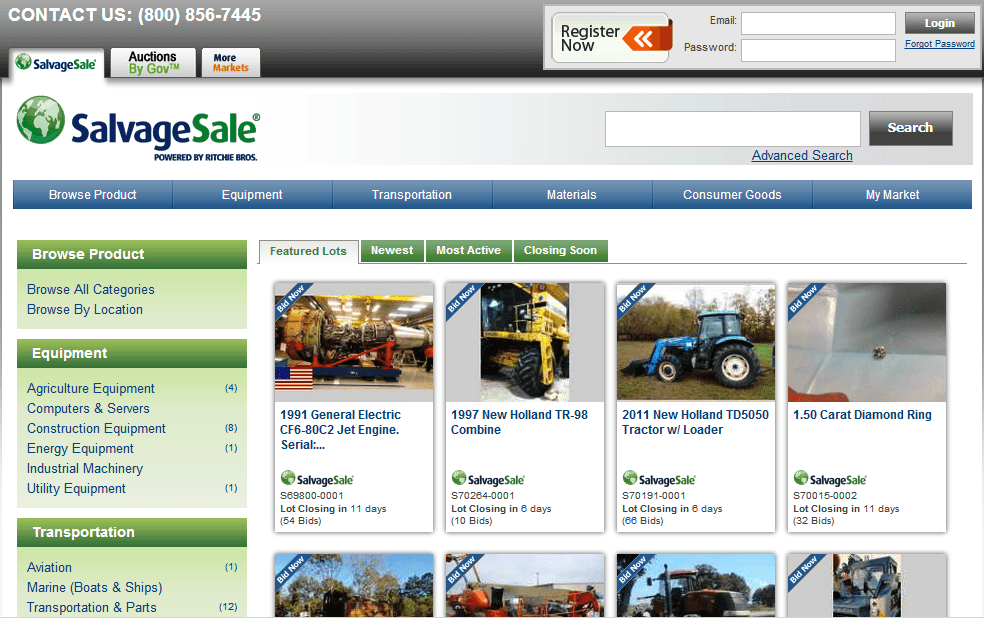Viewport: 984px width, 621px height.
Task: Select the SalvageSale top tab
Action: 56,63
